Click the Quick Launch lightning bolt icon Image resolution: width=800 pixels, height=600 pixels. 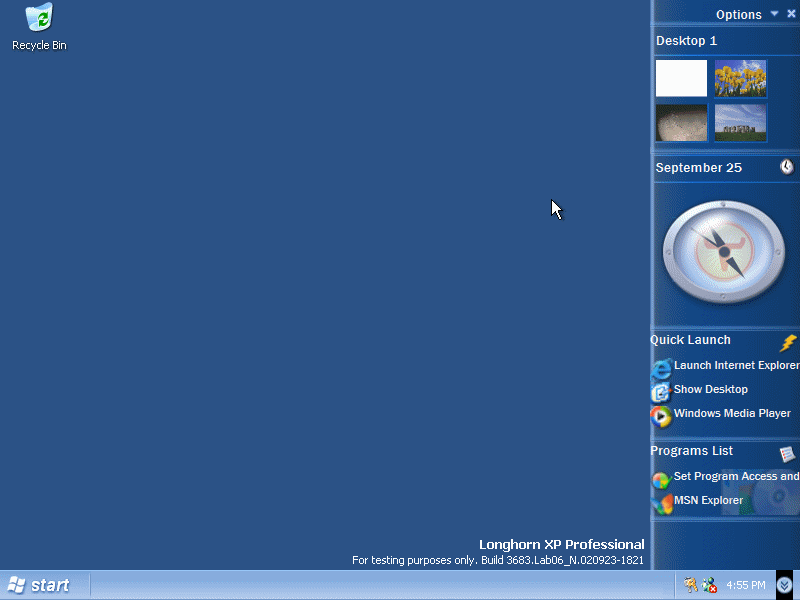tap(788, 342)
